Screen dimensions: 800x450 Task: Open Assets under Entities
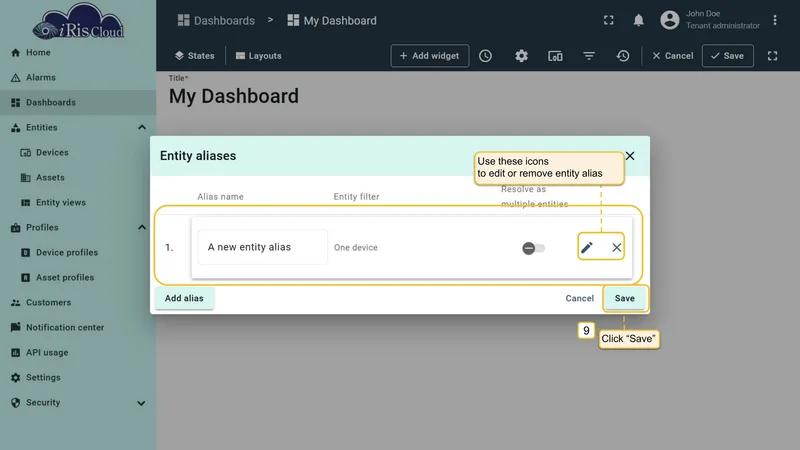[x=78, y=178]
